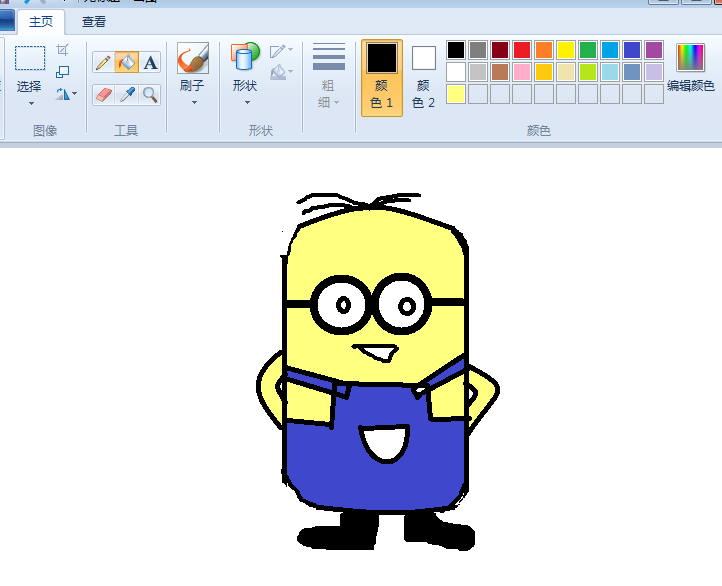Image resolution: width=722 pixels, height=586 pixels.
Task: Click the rectangular selection icon
Action: point(30,58)
